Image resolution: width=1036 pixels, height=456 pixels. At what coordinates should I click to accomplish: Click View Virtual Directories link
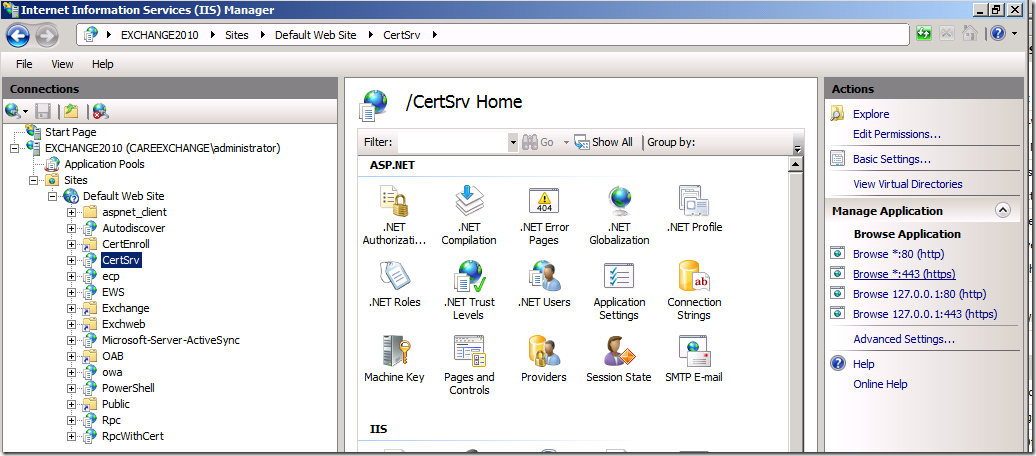click(907, 184)
